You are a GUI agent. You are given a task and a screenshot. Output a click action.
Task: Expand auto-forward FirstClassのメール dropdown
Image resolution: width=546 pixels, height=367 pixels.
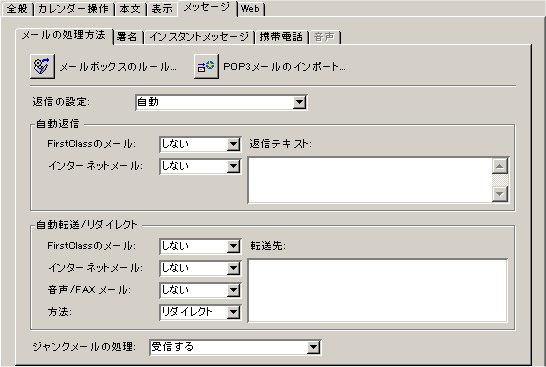[200, 247]
